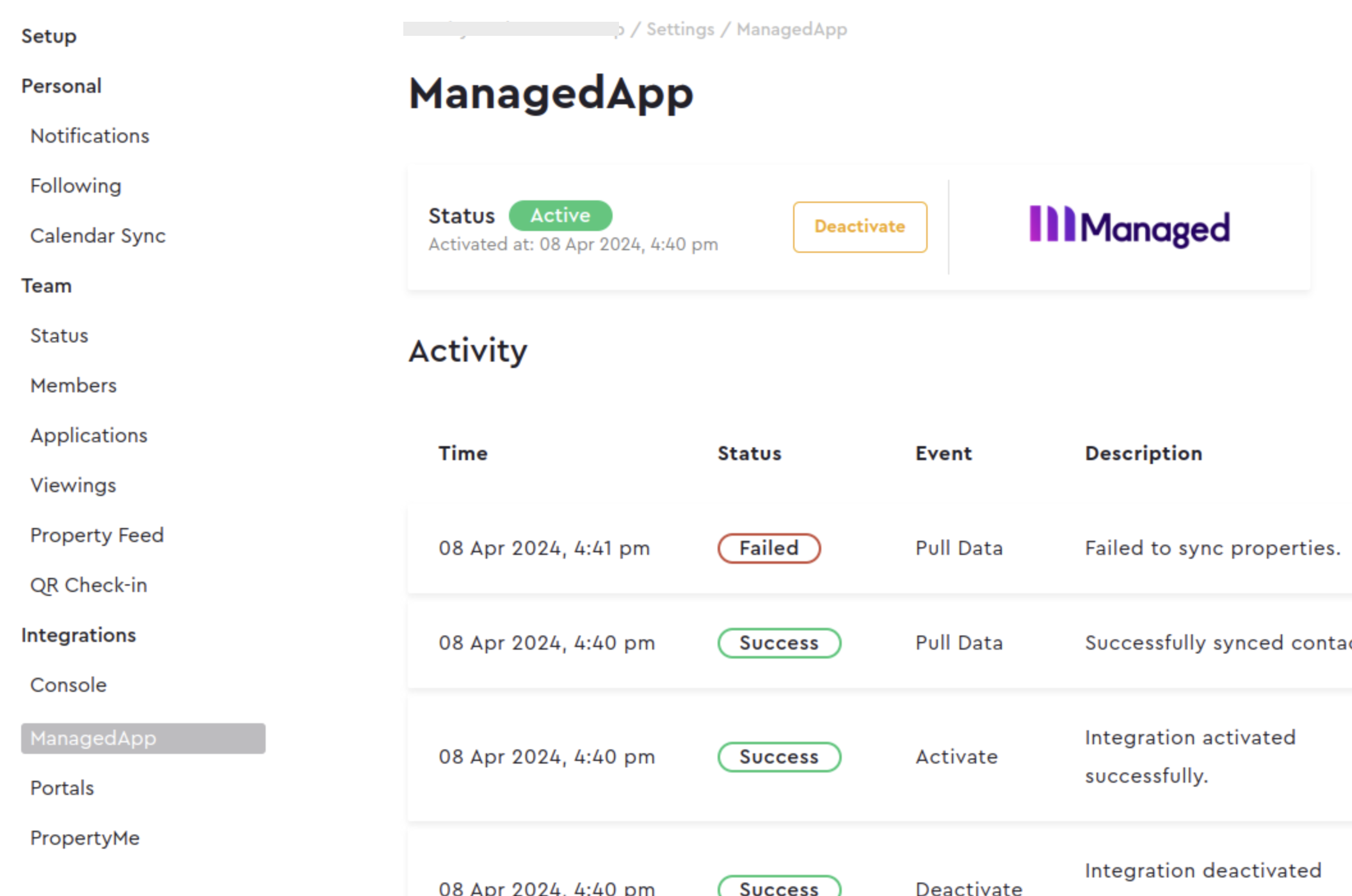Open Portals integration page
The height and width of the screenshot is (896, 1352).
coord(62,788)
